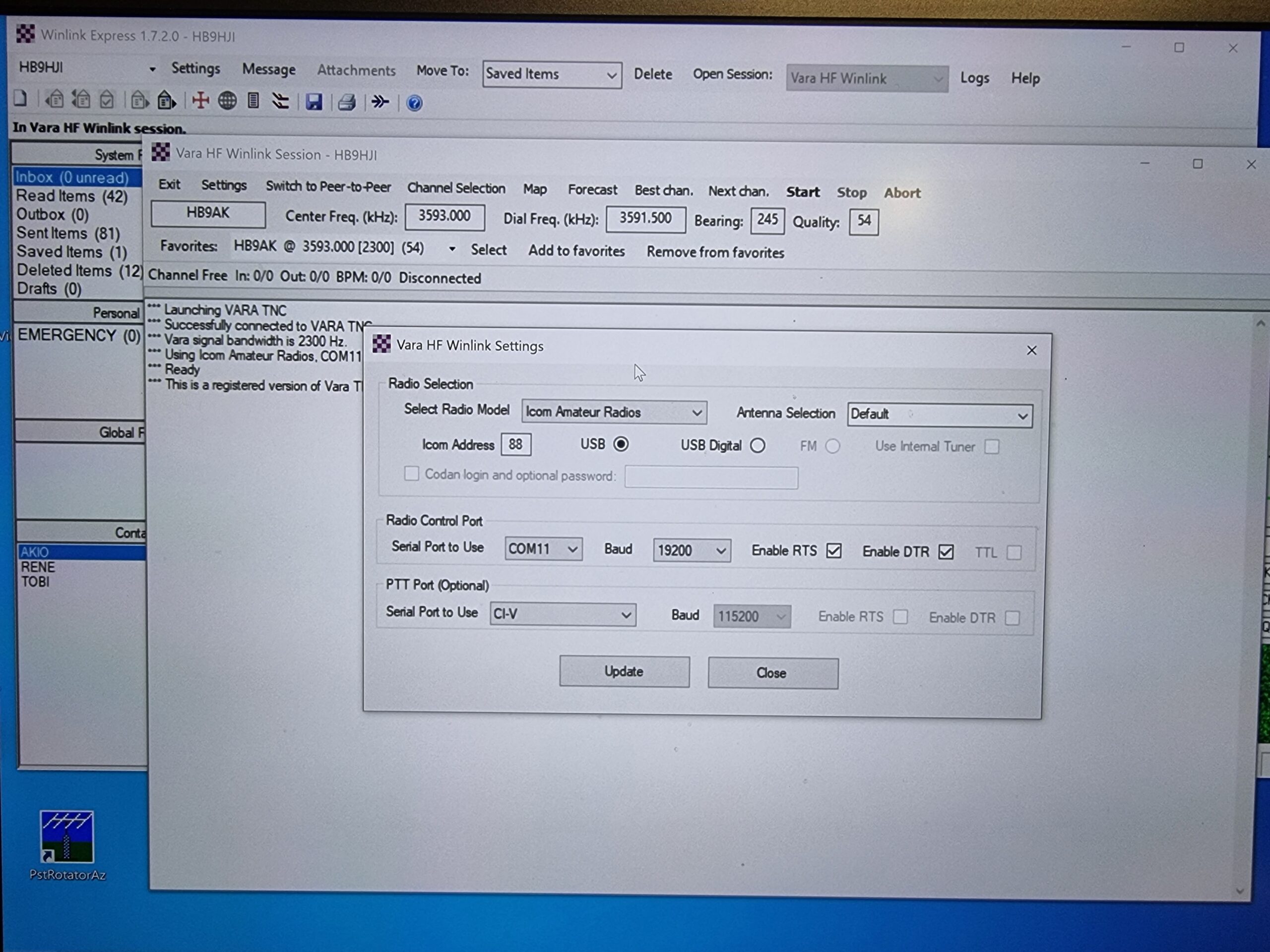Click the lined document list icon

click(253, 102)
